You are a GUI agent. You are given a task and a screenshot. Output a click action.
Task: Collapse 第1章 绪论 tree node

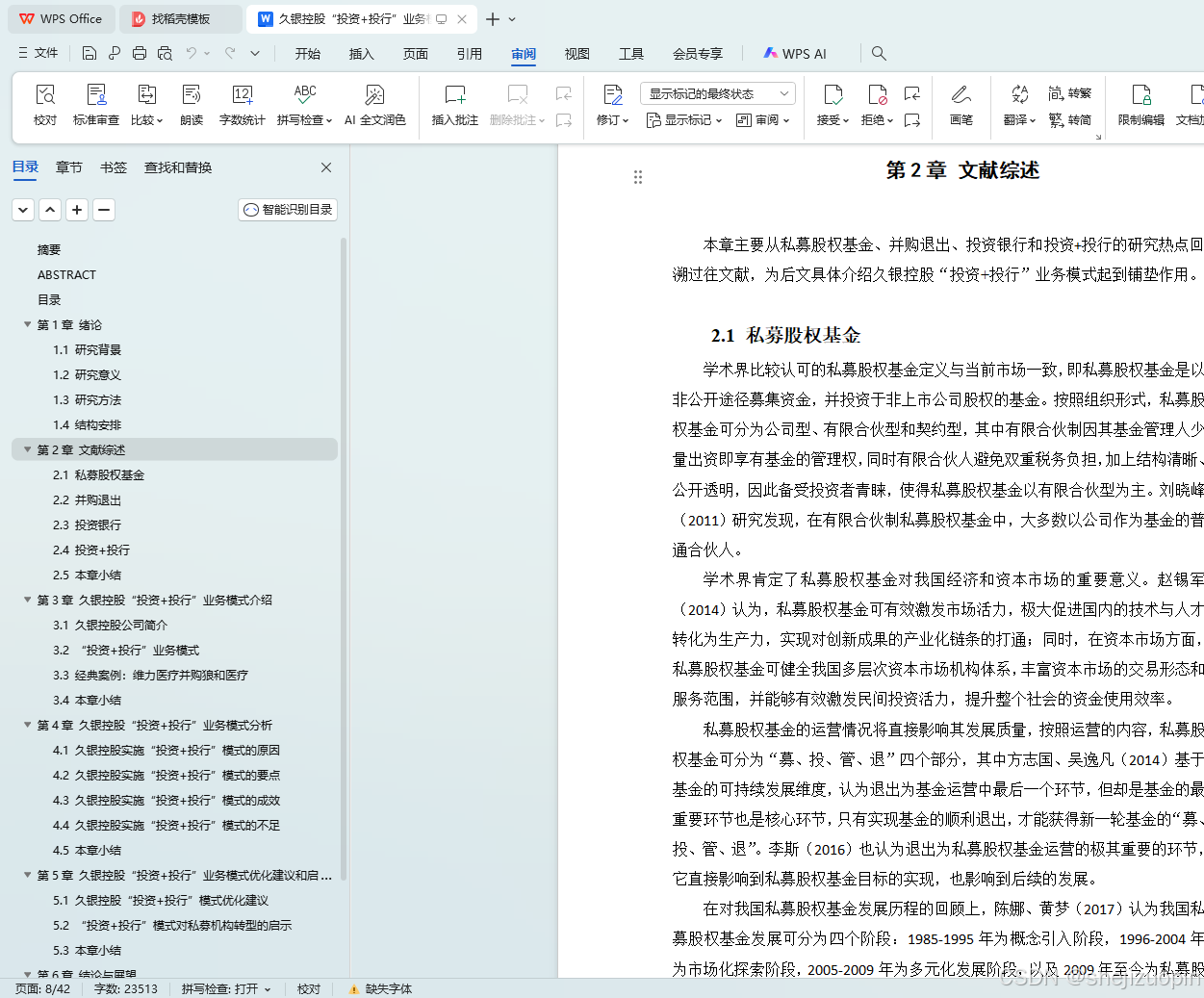pyautogui.click(x=27, y=324)
